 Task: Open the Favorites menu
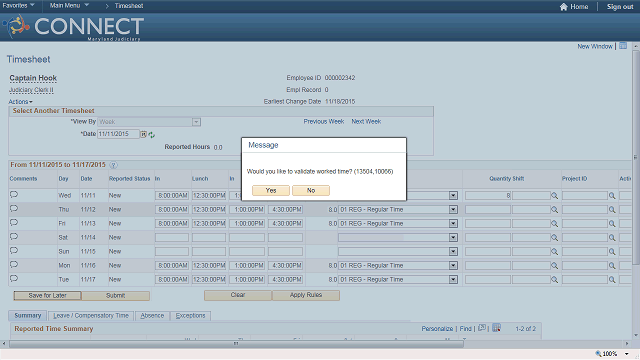(x=18, y=6)
